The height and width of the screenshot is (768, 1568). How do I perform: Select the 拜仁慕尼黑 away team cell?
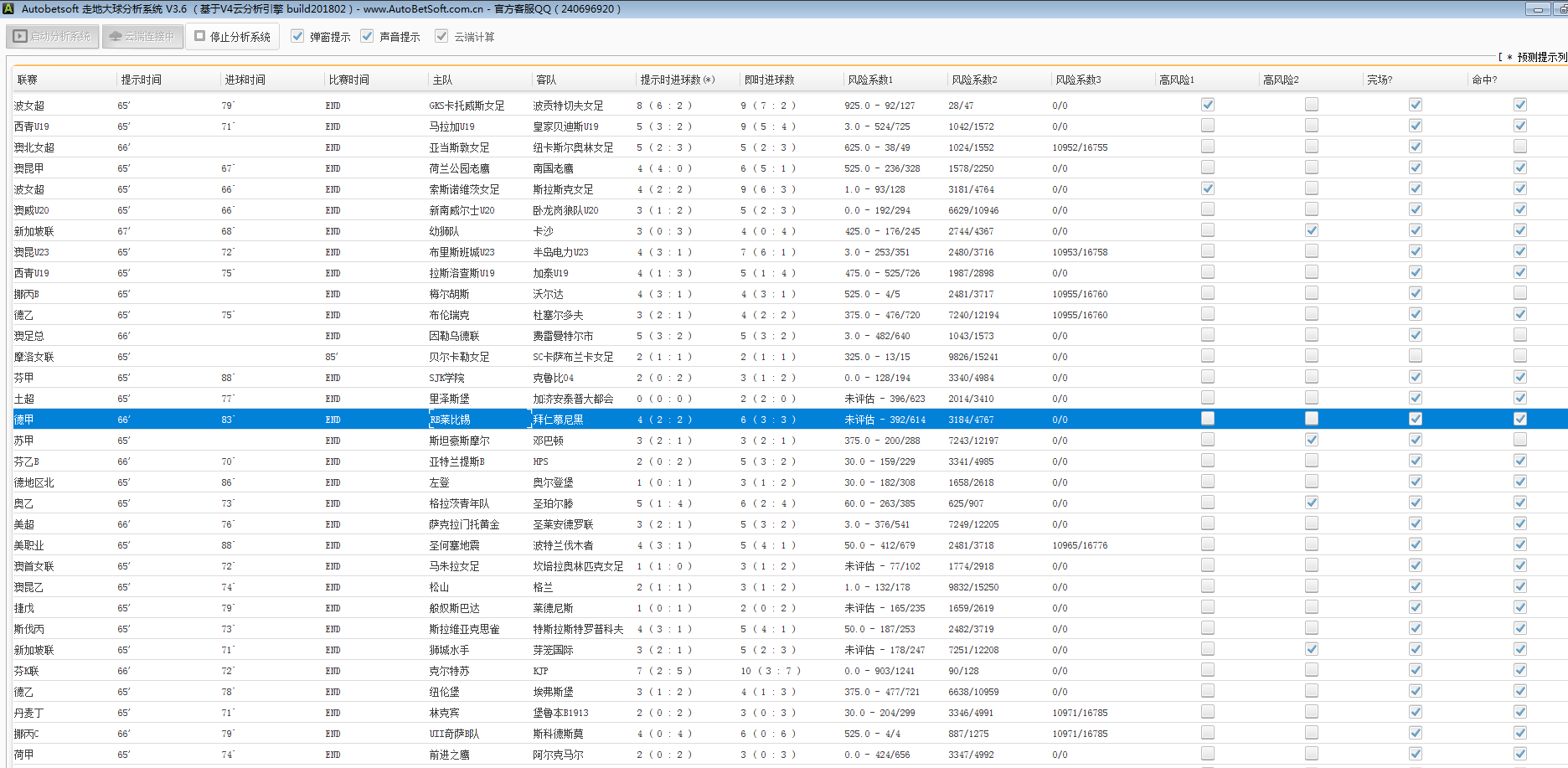[558, 420]
